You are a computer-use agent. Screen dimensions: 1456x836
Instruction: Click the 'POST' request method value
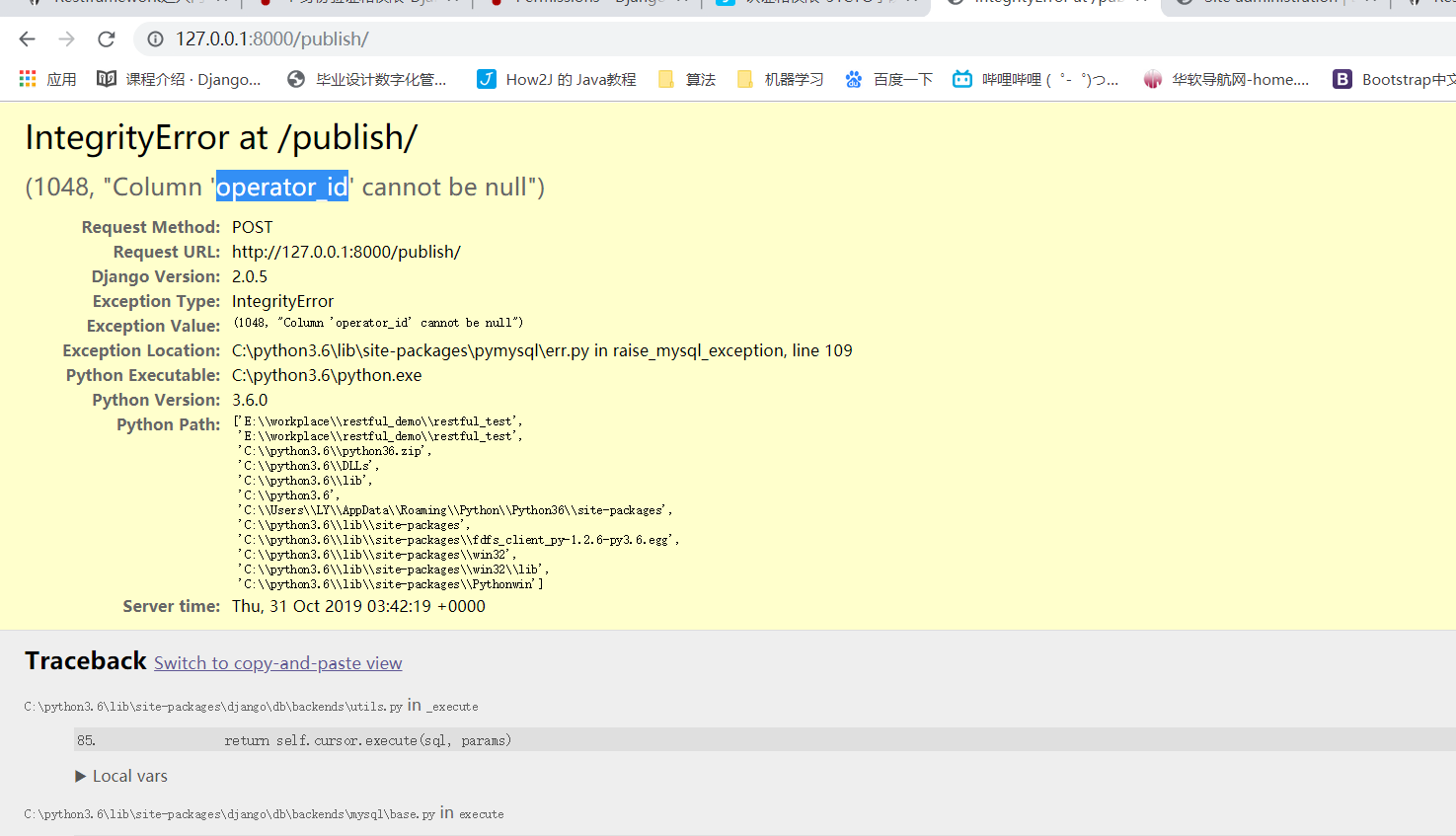tap(253, 227)
